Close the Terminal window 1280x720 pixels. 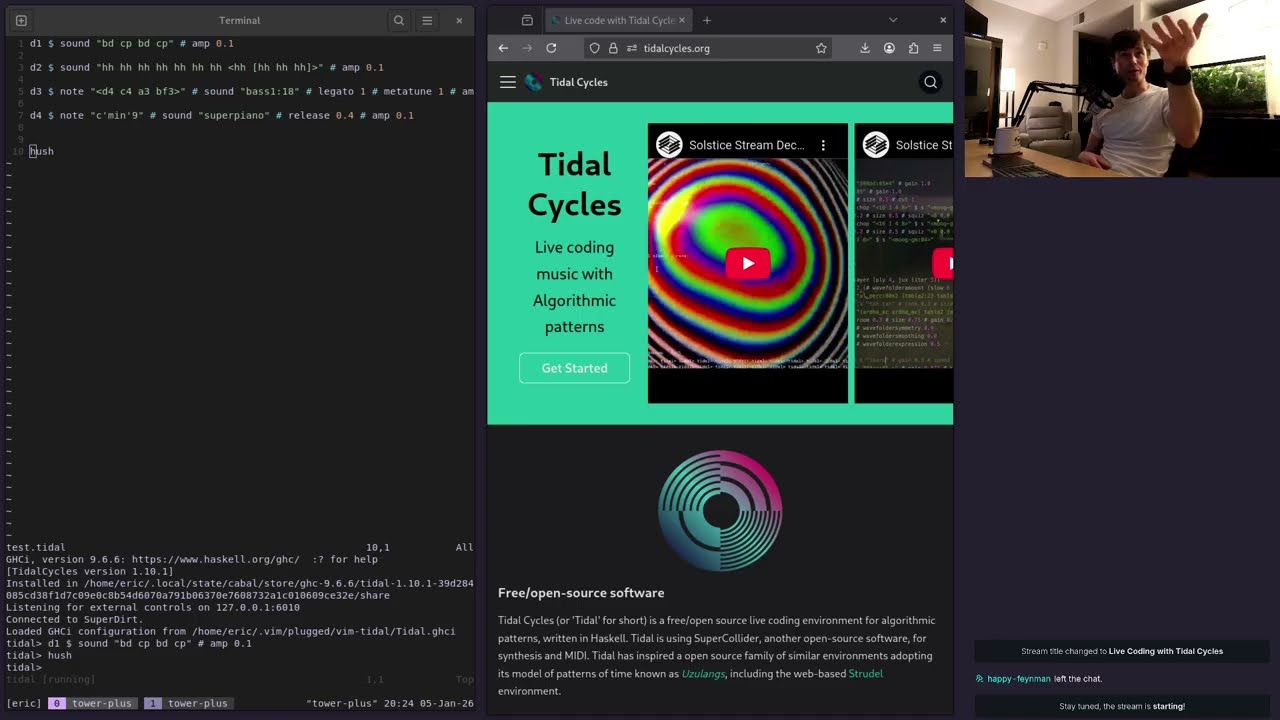tap(459, 20)
